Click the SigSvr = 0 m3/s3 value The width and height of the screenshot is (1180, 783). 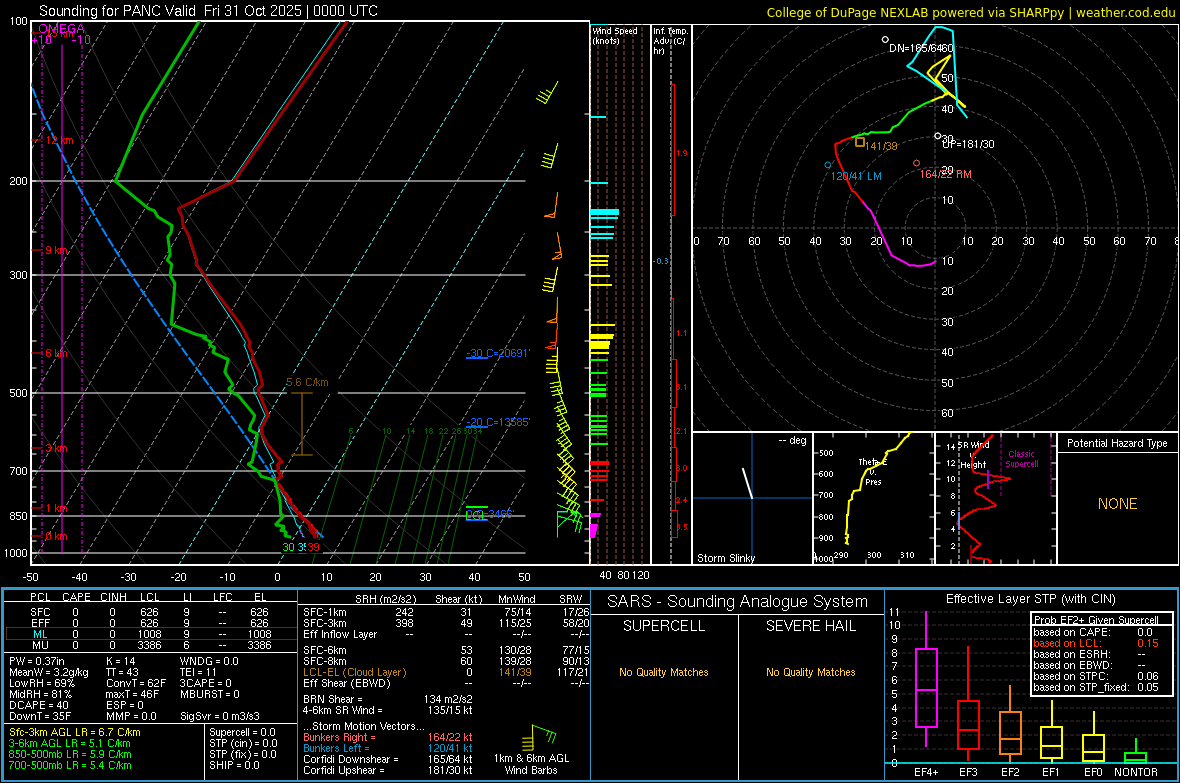[220, 716]
